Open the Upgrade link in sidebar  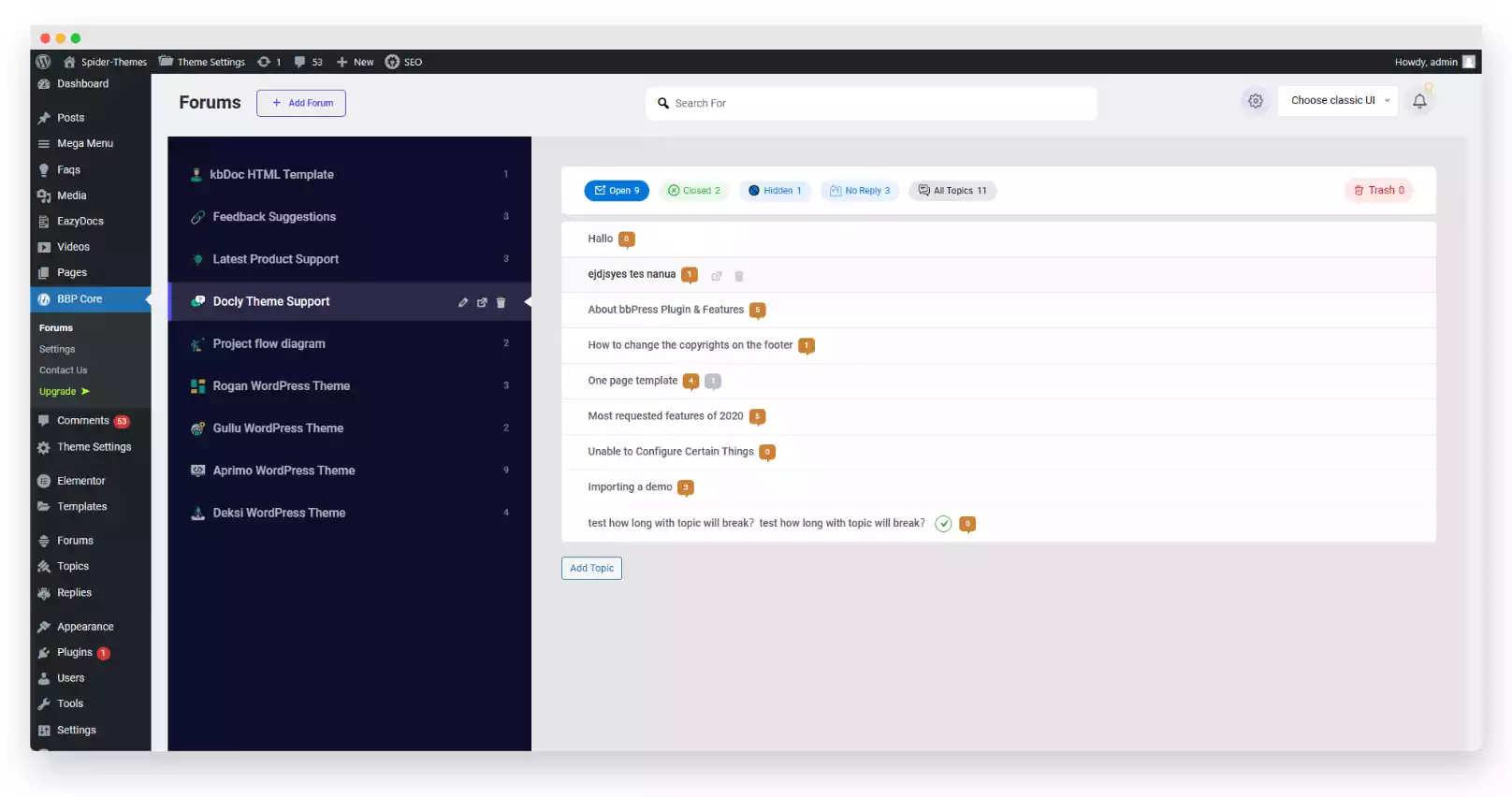pyautogui.click(x=65, y=392)
